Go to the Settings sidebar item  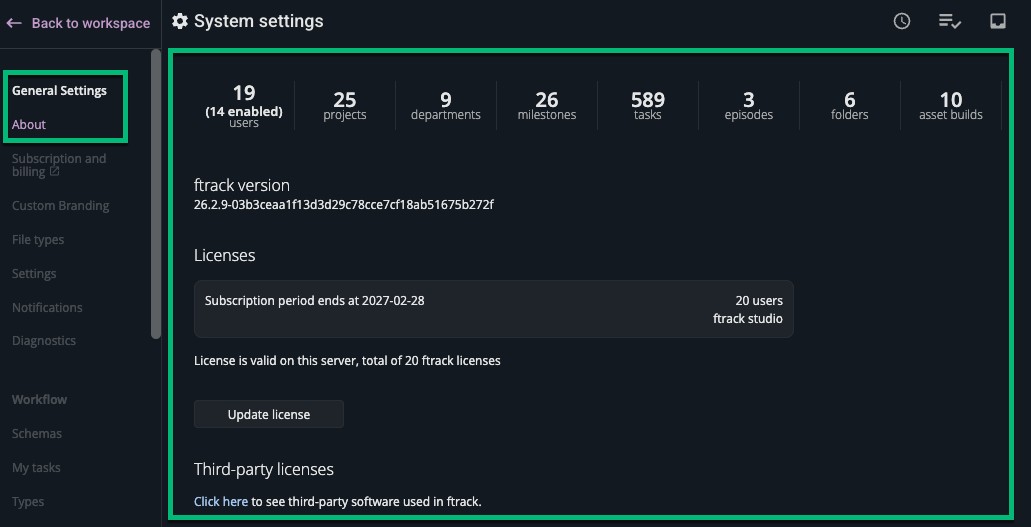pyautogui.click(x=34, y=274)
